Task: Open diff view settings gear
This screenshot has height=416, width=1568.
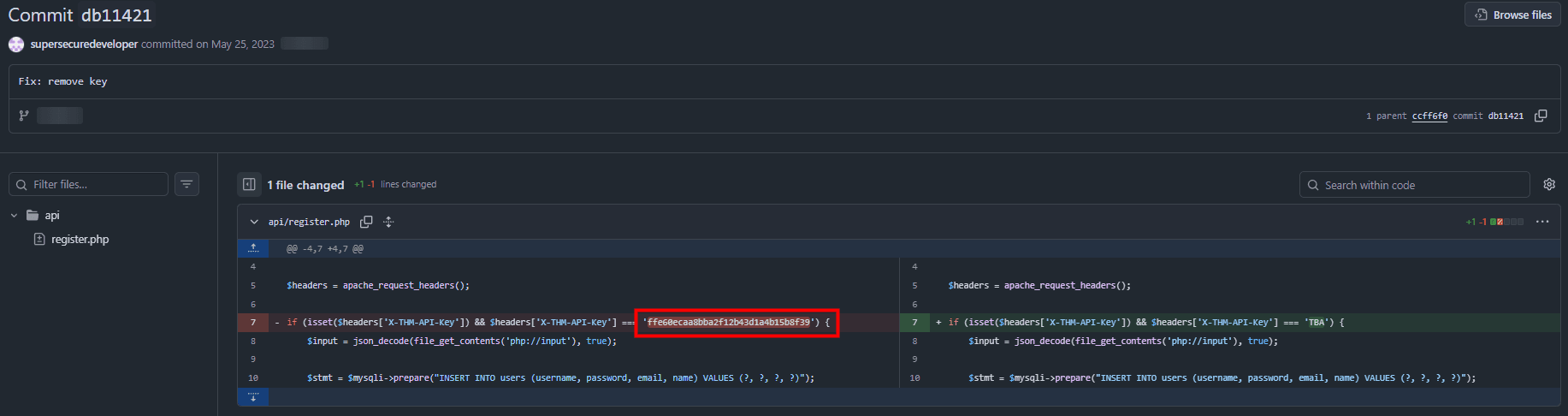Action: [x=1549, y=184]
